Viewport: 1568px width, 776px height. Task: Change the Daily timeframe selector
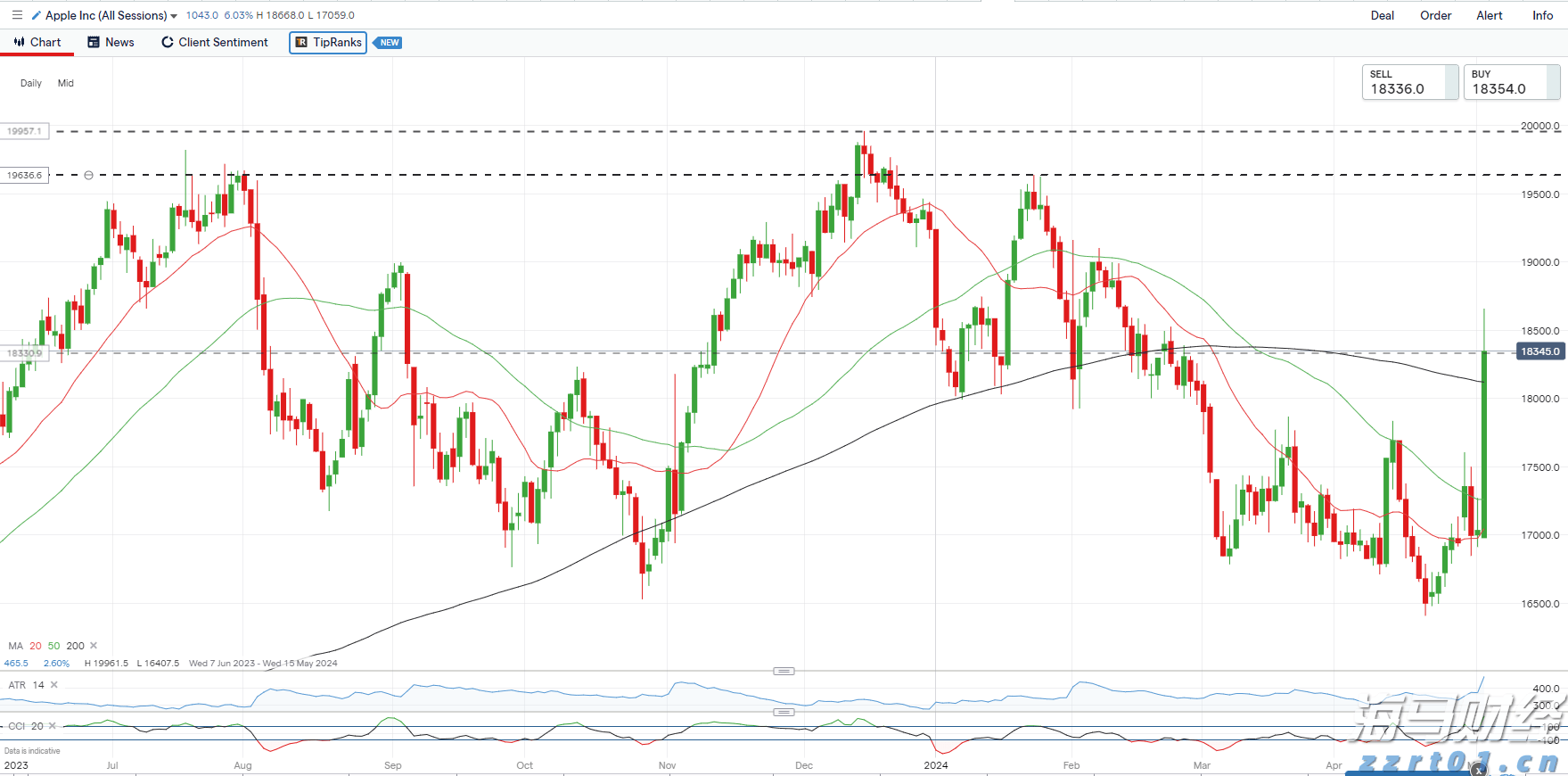pos(31,83)
